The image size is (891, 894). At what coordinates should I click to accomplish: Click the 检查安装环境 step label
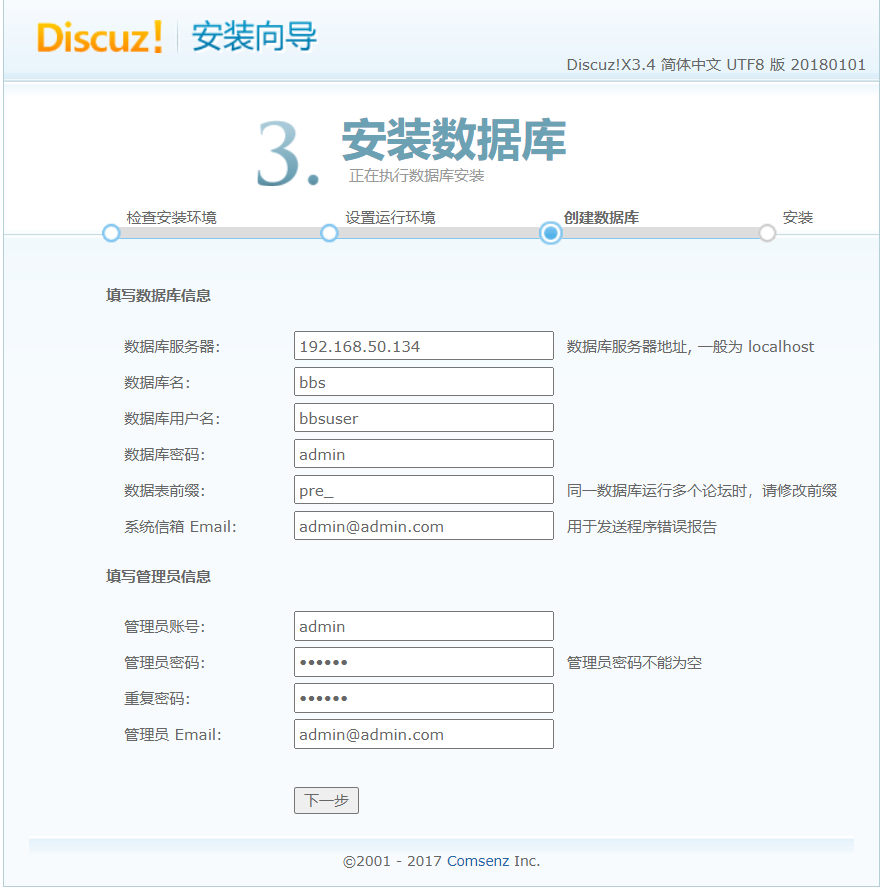click(172, 217)
